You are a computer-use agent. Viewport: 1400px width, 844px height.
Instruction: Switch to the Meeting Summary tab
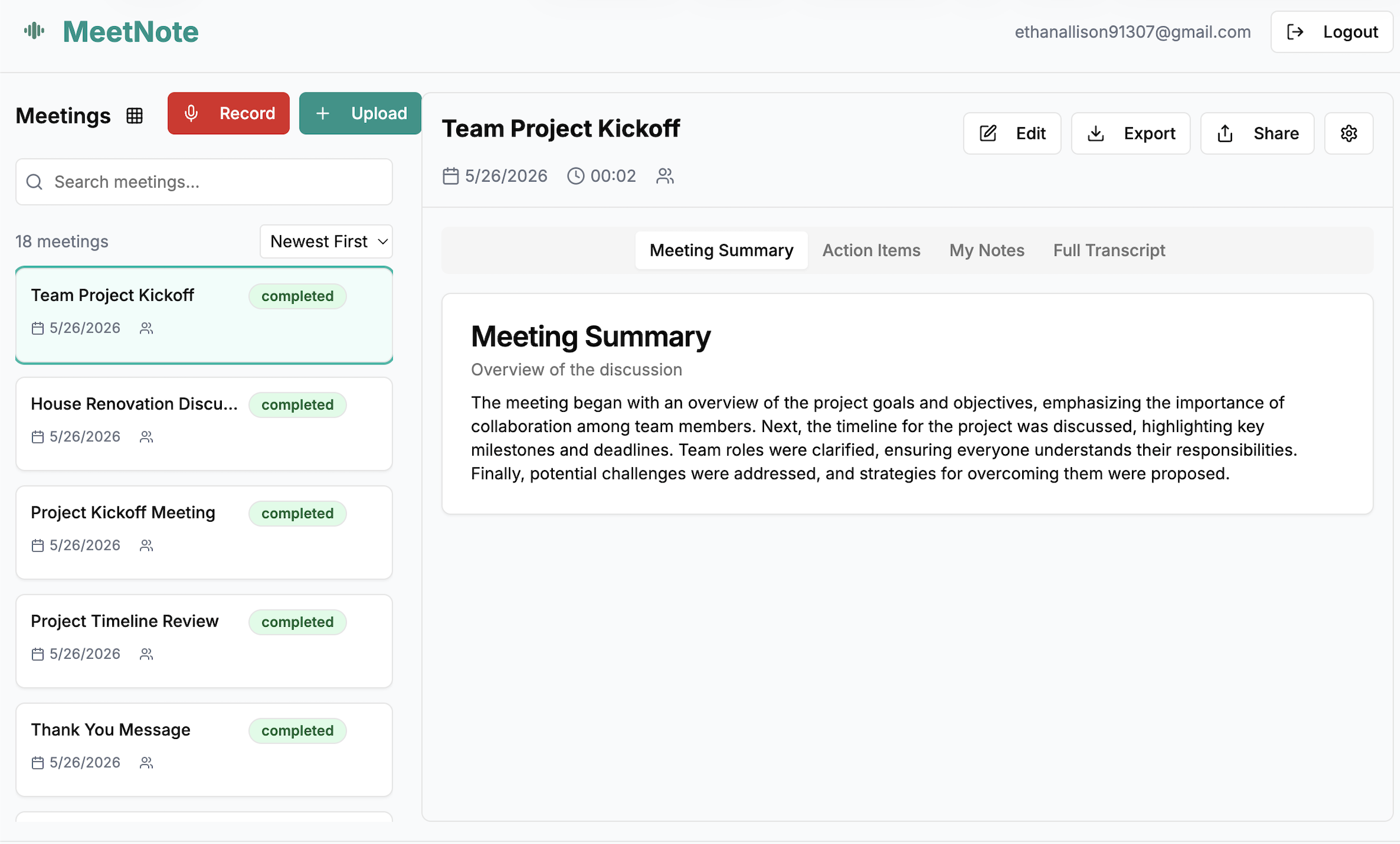(721, 250)
